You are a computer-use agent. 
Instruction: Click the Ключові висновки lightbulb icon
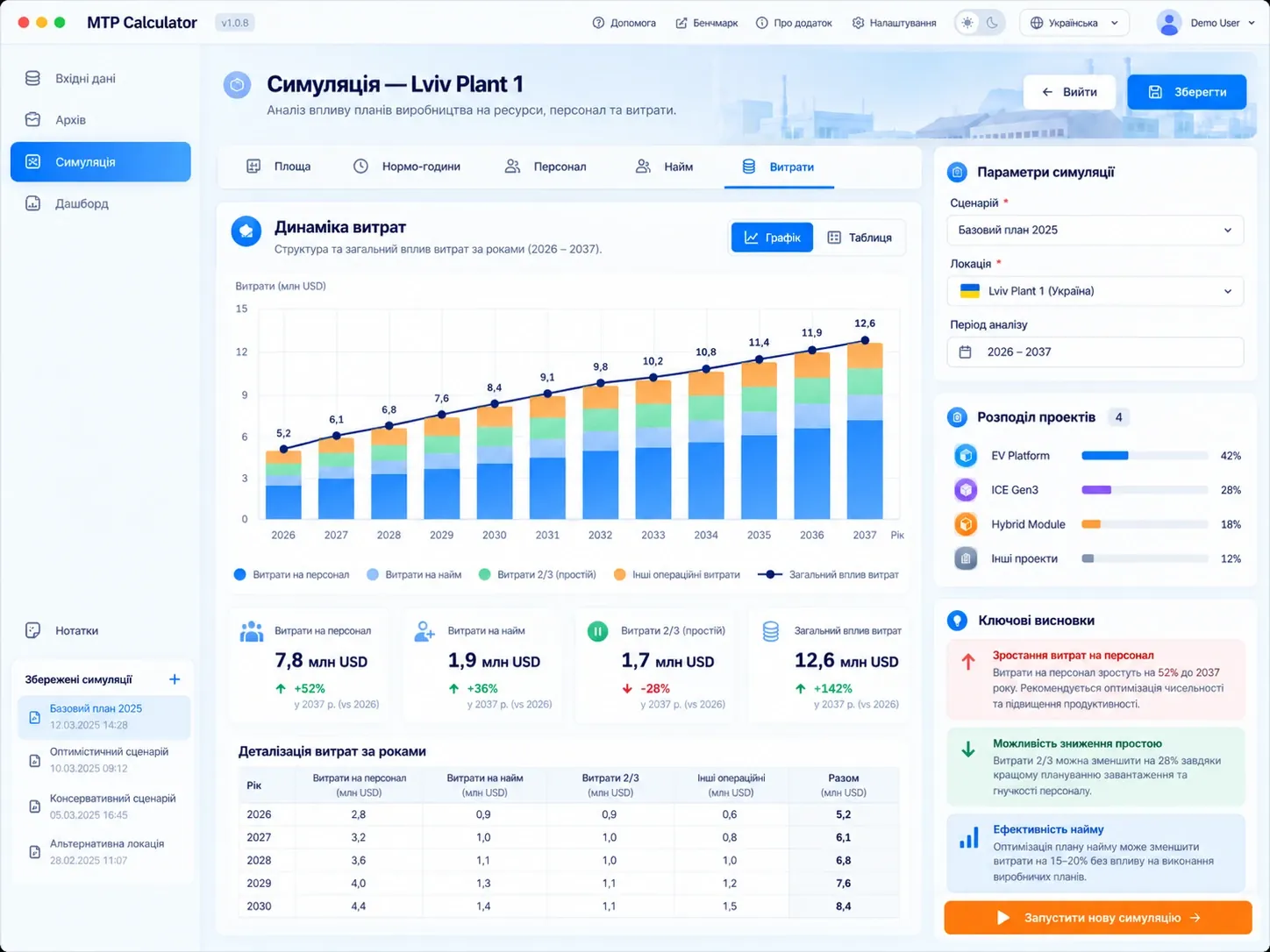[x=957, y=621]
